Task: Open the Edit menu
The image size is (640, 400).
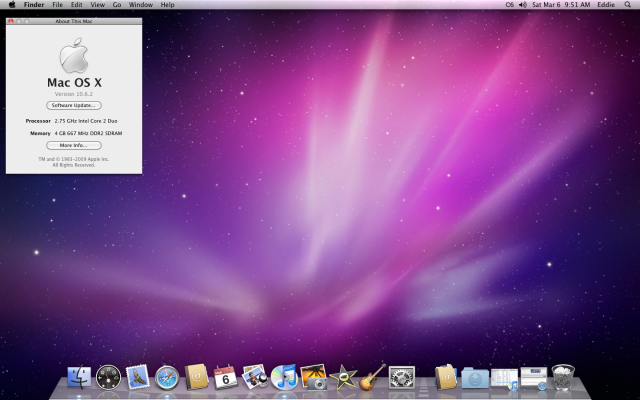Action: click(76, 4)
